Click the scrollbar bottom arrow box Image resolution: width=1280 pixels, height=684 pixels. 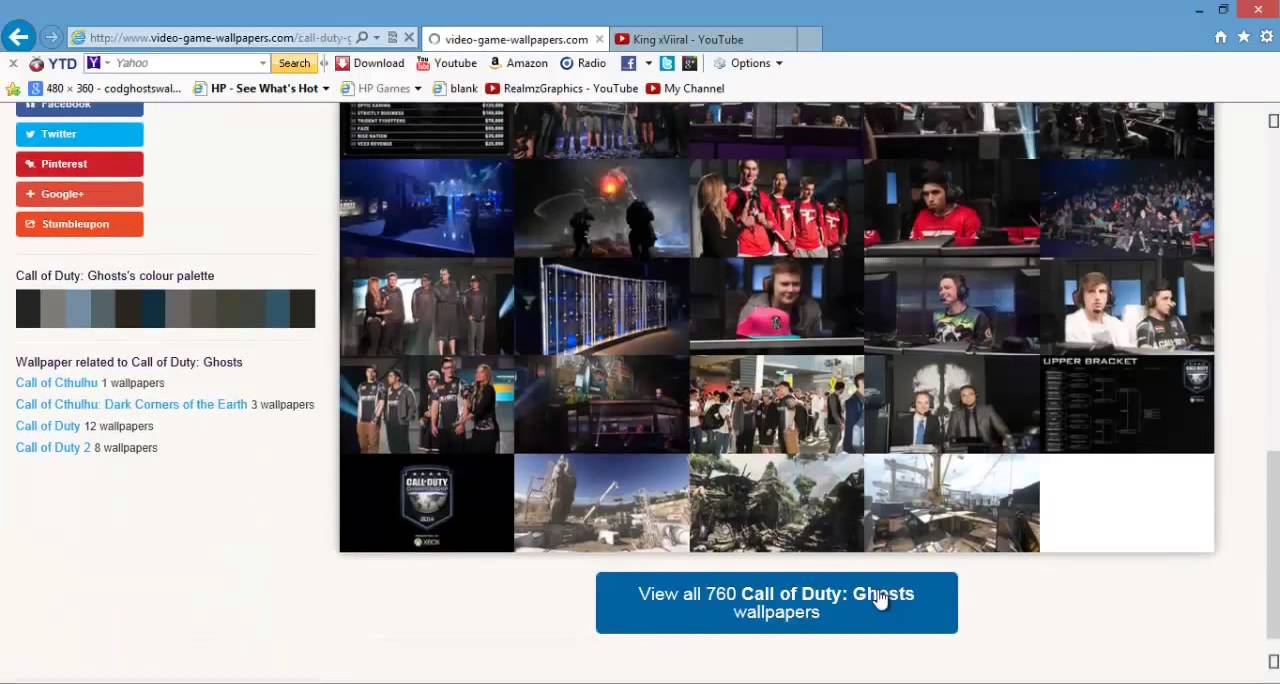1273,661
